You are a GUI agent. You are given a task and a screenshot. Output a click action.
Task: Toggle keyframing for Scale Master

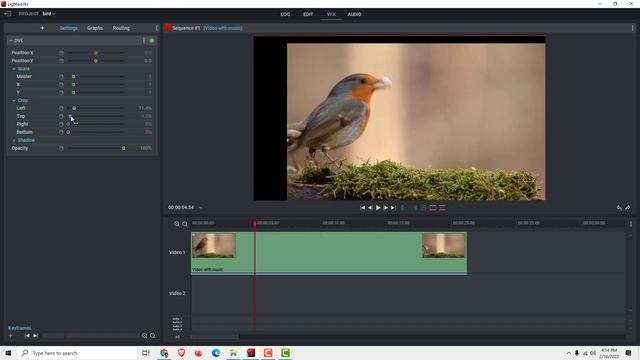pos(61,76)
